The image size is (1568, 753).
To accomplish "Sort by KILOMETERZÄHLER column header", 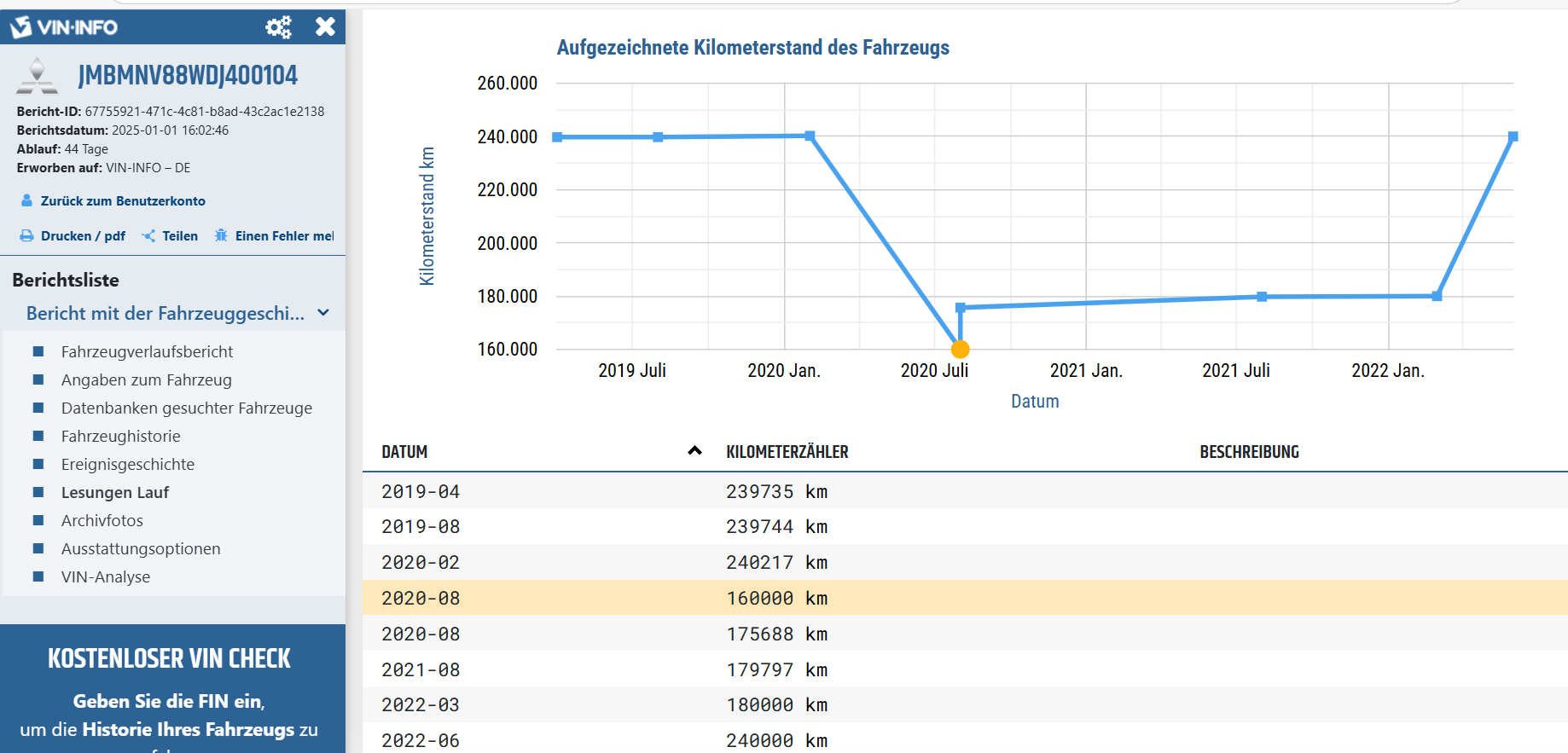I will (787, 452).
